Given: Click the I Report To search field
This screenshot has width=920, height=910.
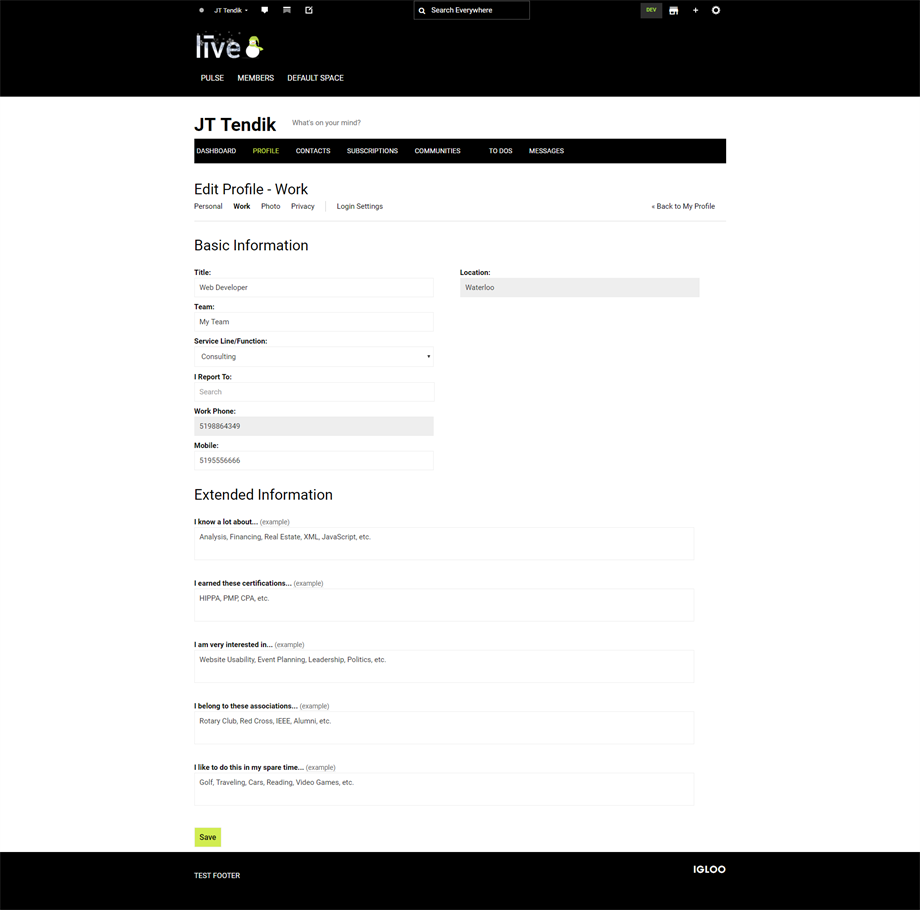Looking at the screenshot, I should point(314,392).
